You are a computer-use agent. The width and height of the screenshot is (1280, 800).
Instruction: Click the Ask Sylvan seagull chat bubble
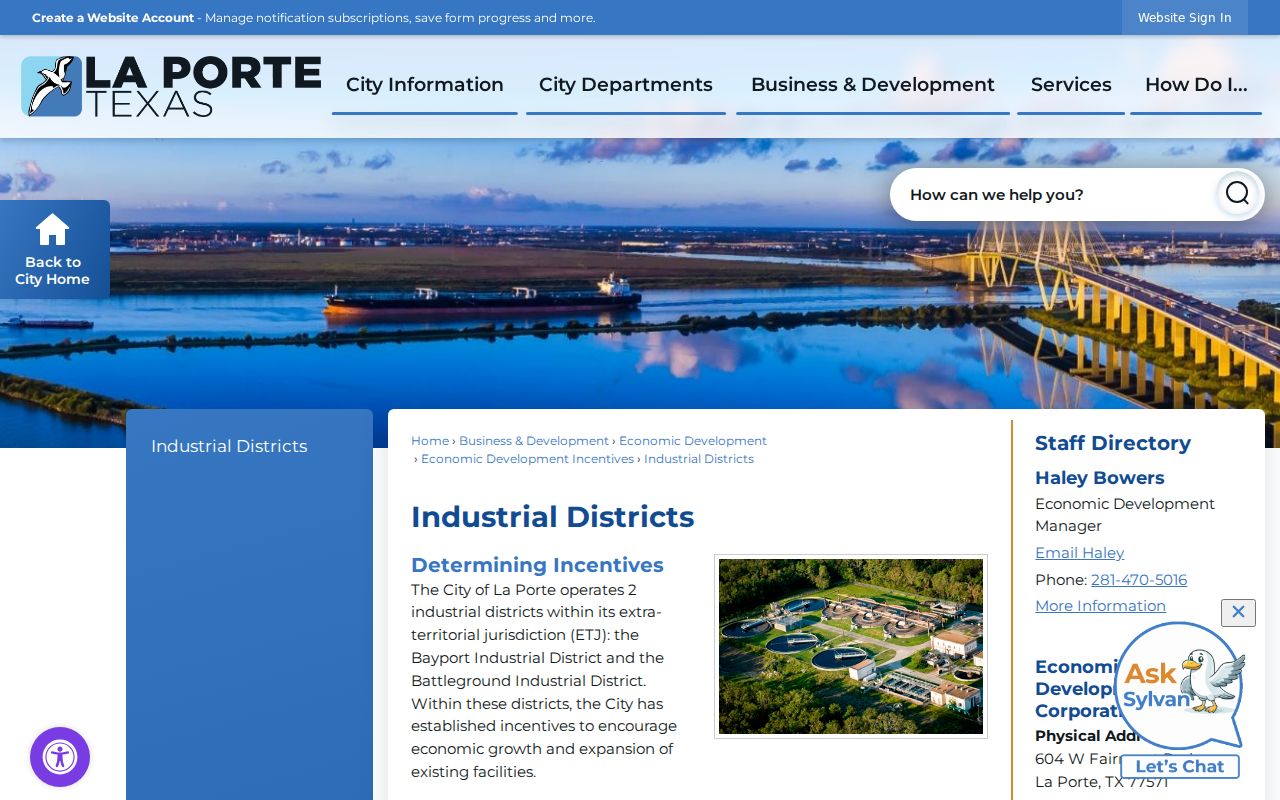pyautogui.click(x=1180, y=685)
